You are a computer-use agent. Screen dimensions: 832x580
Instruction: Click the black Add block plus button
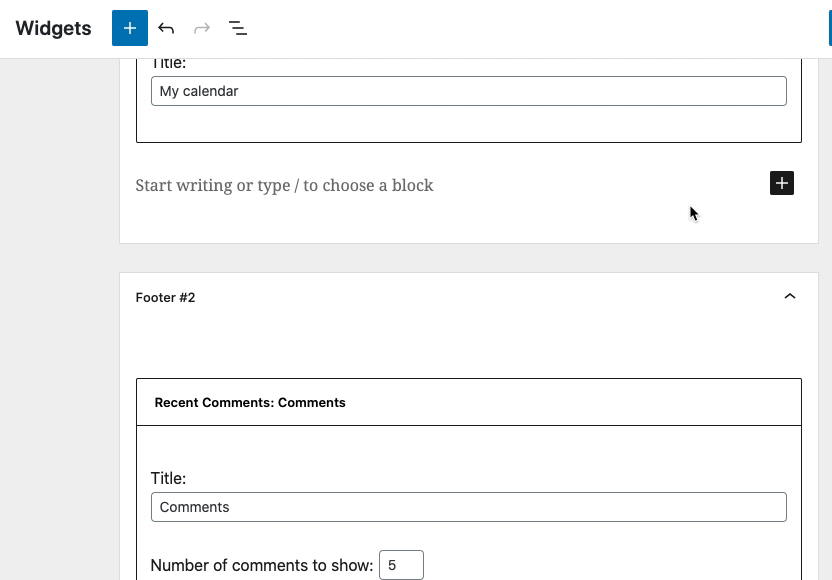click(x=782, y=183)
